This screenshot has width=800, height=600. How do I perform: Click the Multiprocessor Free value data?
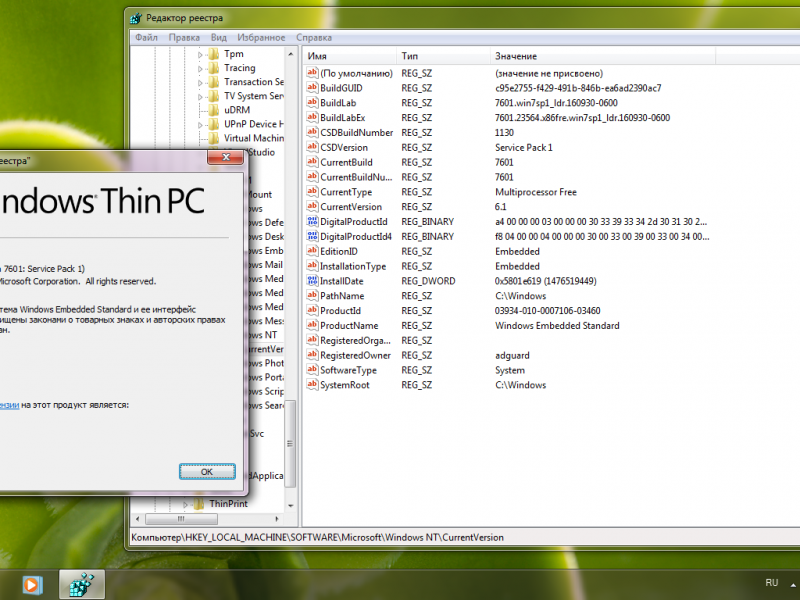click(x=536, y=192)
